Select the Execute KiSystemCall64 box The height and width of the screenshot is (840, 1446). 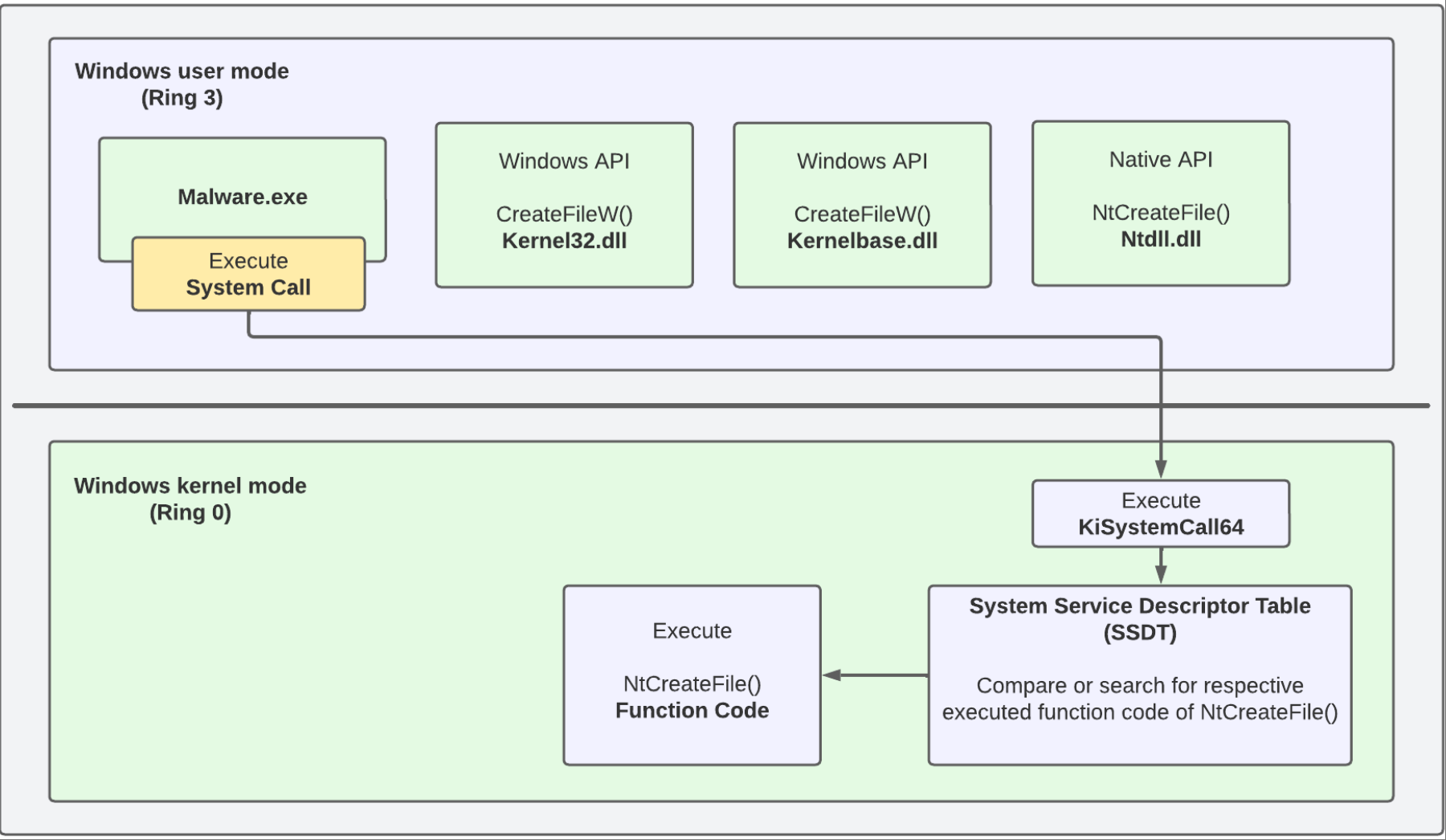click(1160, 514)
